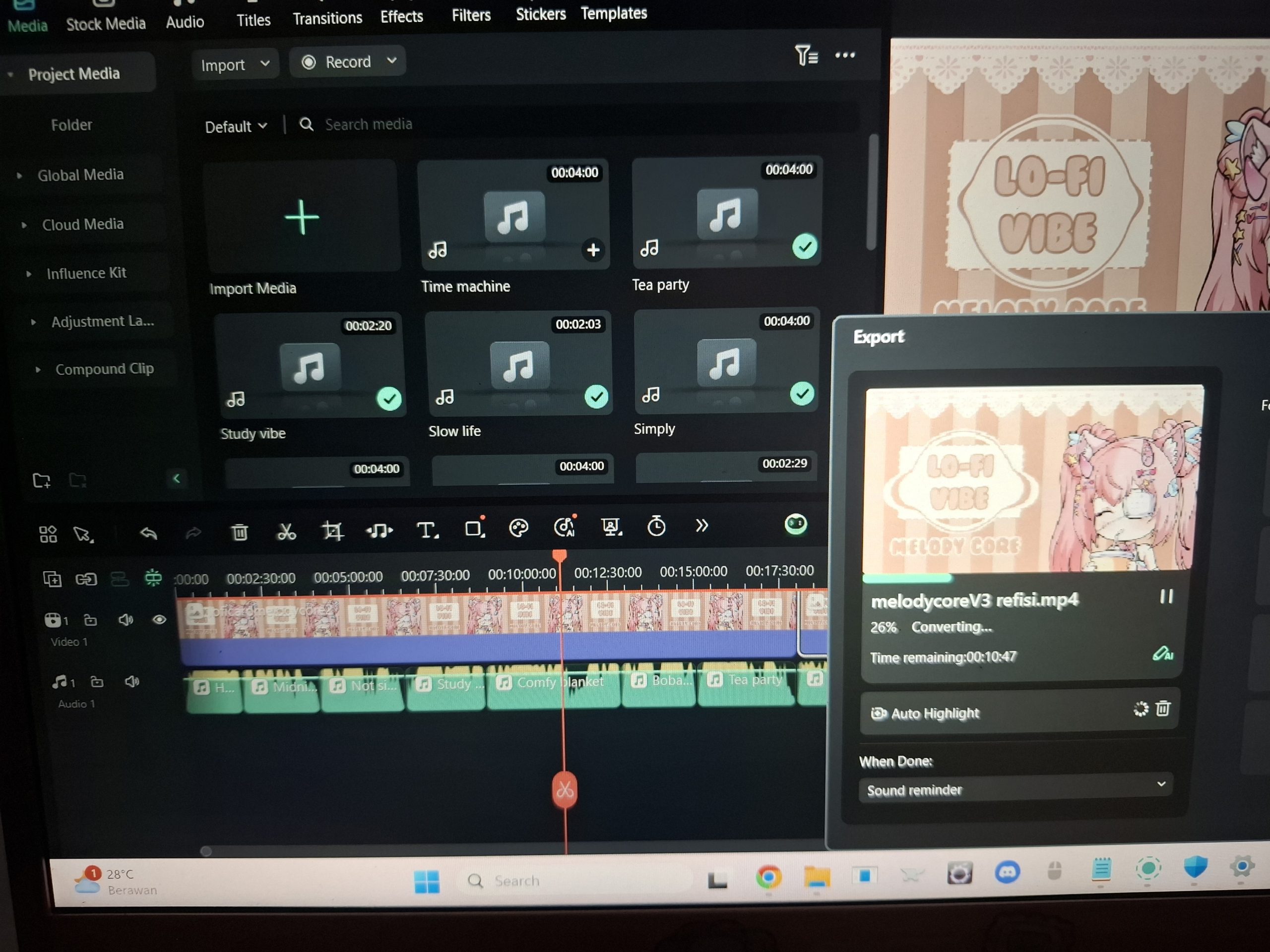
Task: Select the Study vibe audio thumbnail
Action: click(310, 366)
